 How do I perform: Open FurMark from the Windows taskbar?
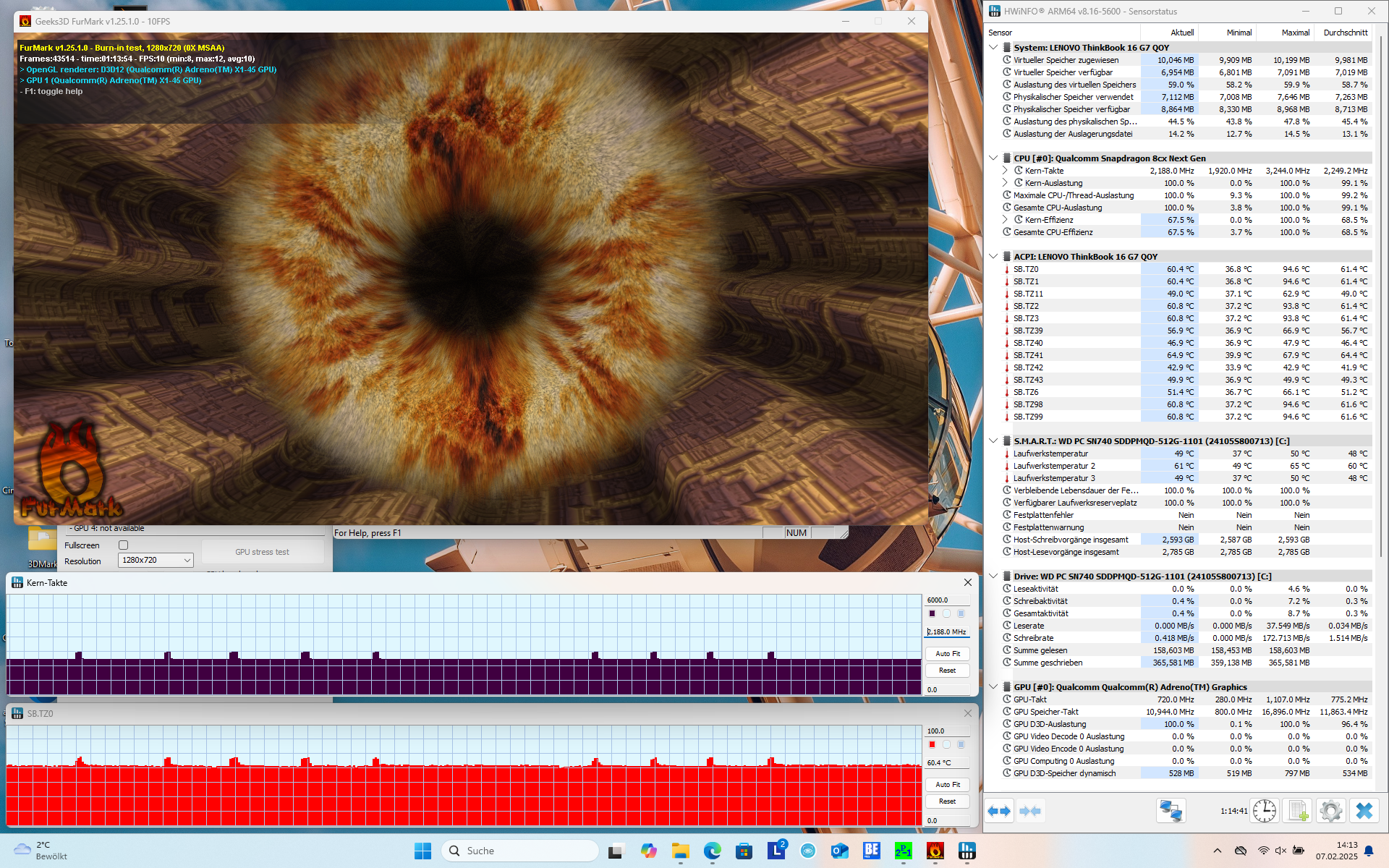tap(935, 851)
